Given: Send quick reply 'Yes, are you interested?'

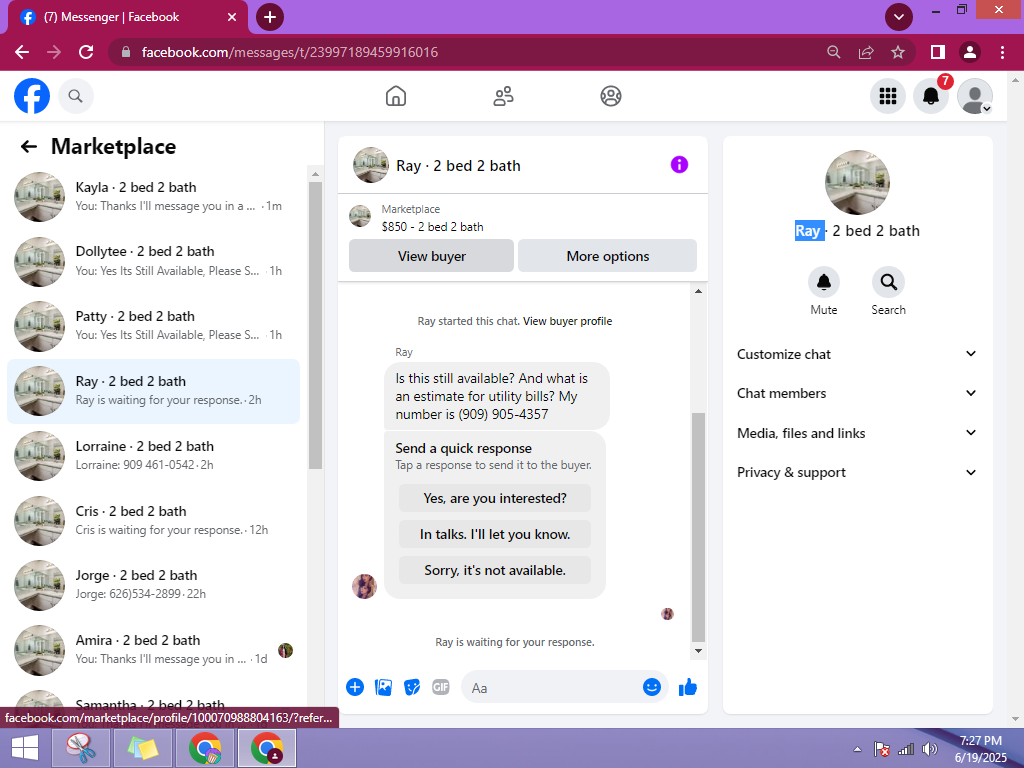Looking at the screenshot, I should (x=495, y=498).
